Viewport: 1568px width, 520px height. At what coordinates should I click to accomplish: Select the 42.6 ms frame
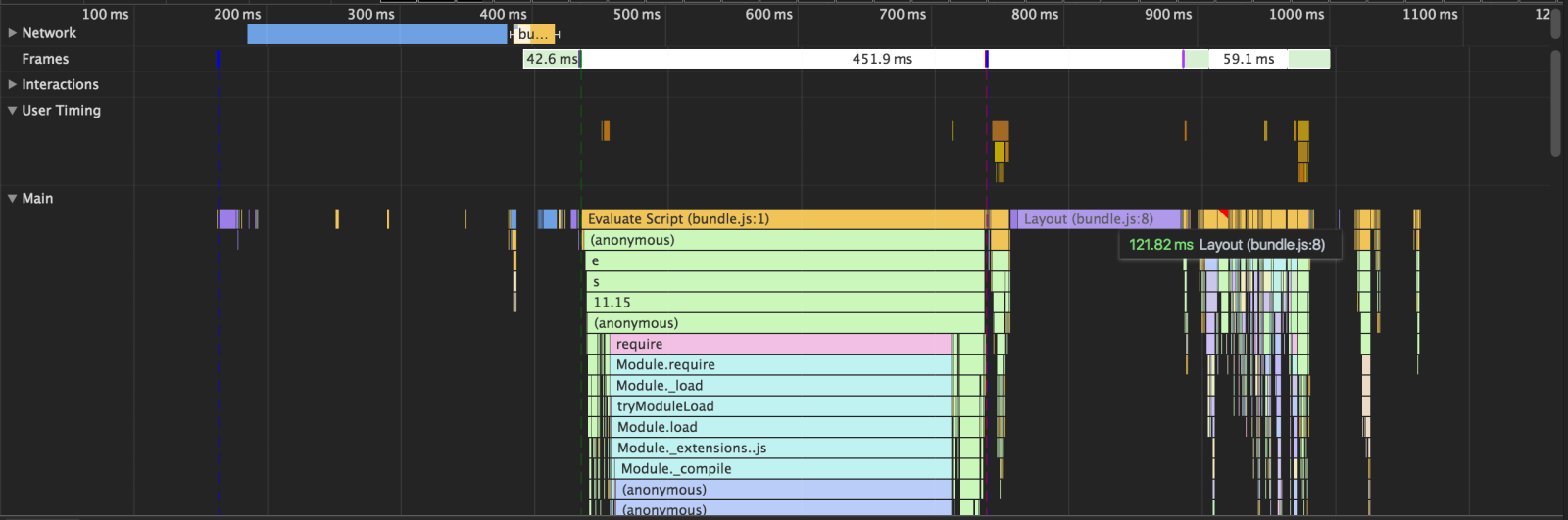click(551, 59)
